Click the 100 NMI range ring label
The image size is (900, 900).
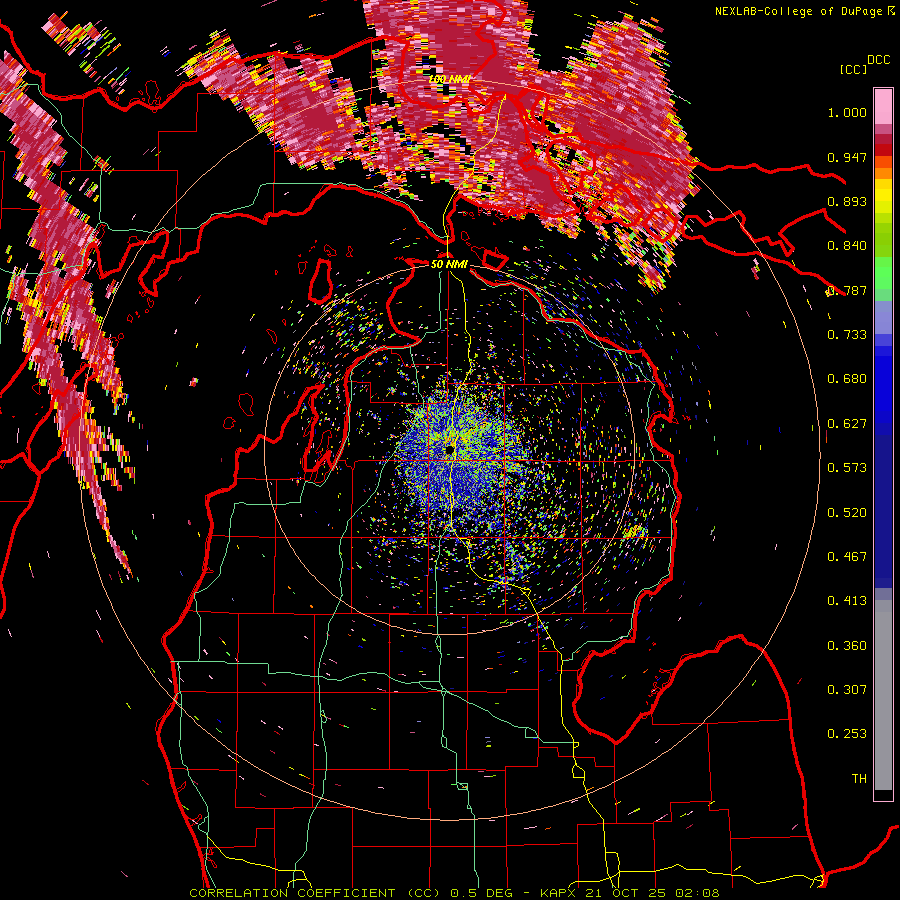(449, 79)
